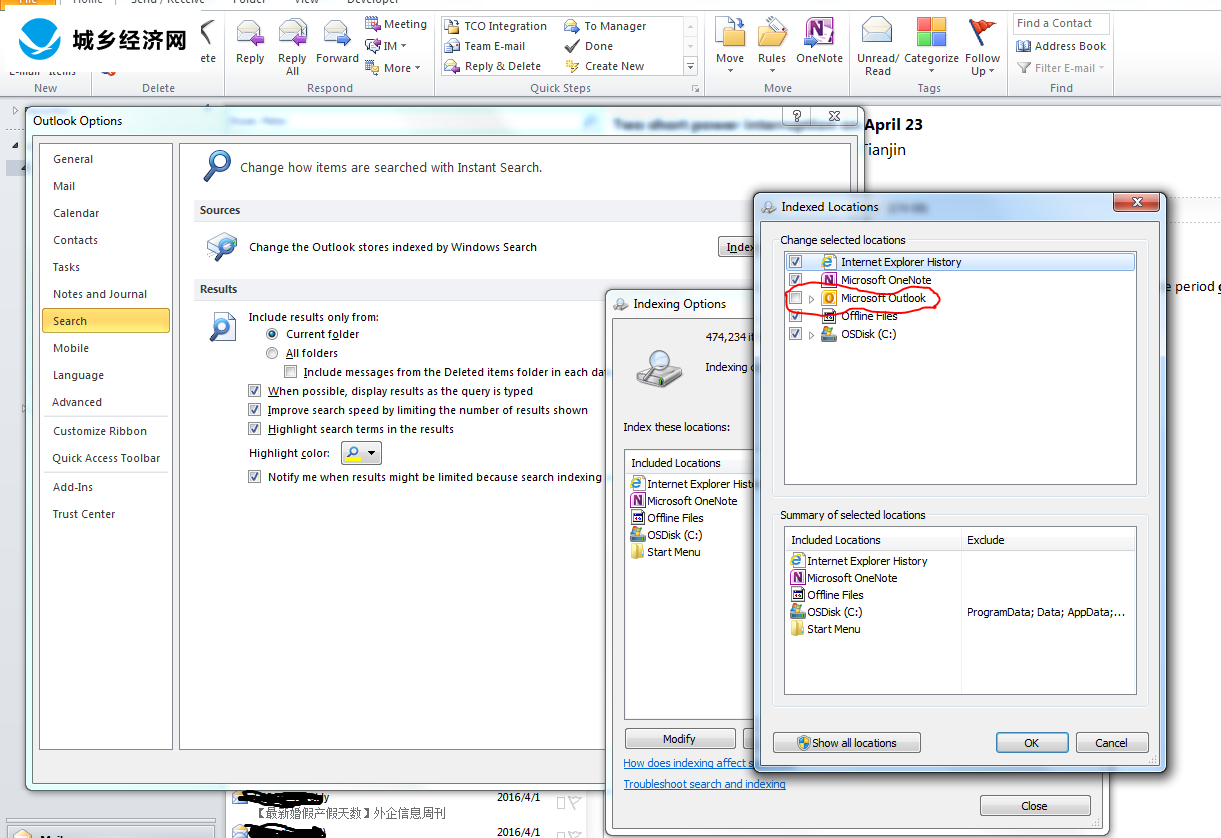
Task: Open the Filter E-mail dropdown
Action: point(1061,68)
